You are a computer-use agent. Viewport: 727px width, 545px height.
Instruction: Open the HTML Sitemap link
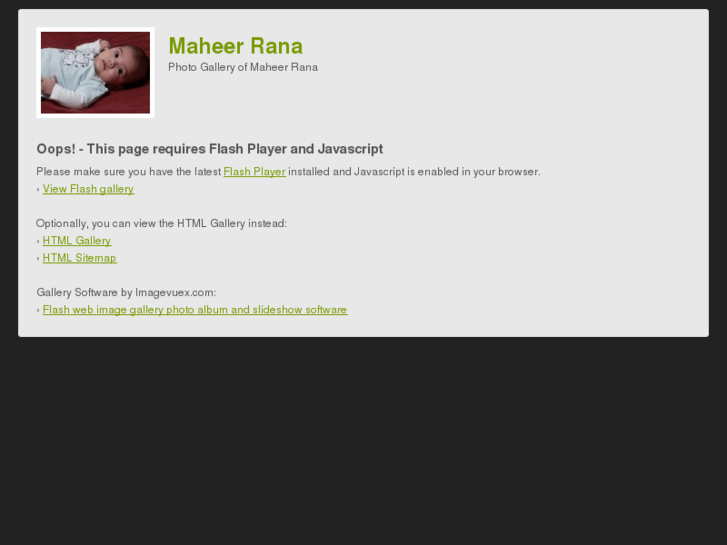point(80,258)
